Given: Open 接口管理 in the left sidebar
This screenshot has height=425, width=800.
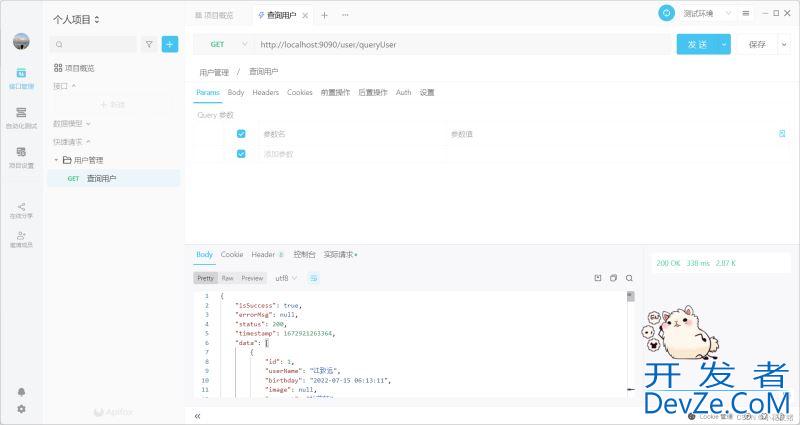Looking at the screenshot, I should tap(21, 78).
